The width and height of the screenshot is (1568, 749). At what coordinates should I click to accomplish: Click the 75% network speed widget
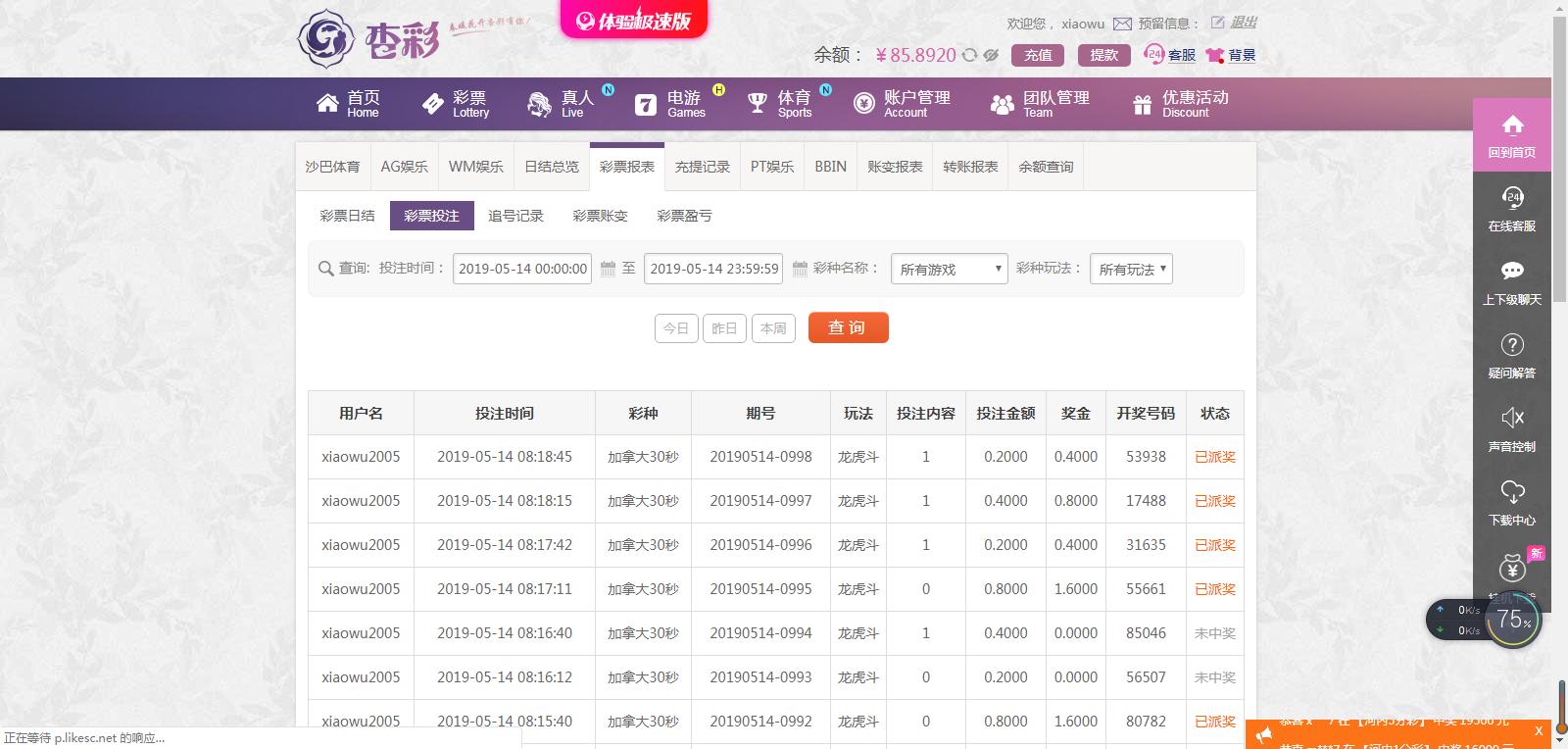(x=1484, y=620)
